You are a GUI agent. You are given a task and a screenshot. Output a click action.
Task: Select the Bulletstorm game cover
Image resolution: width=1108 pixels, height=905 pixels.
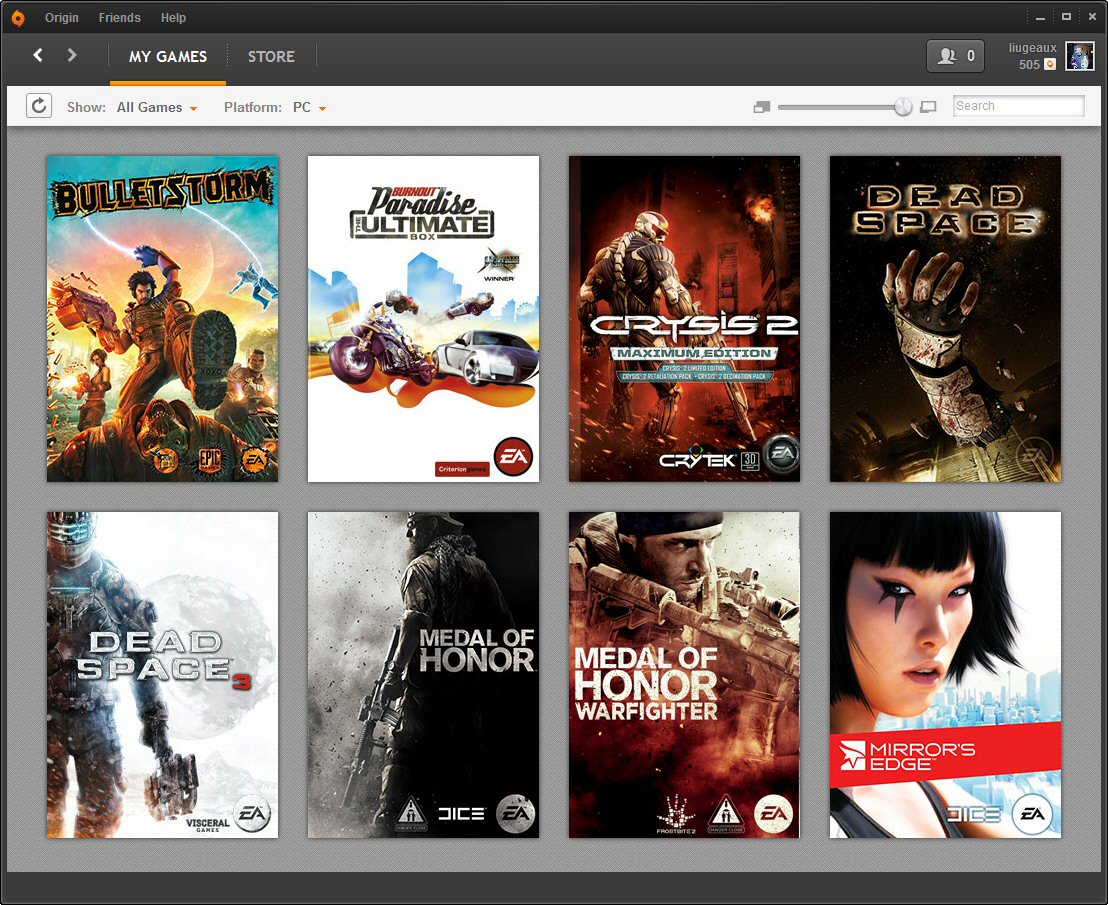click(x=163, y=319)
